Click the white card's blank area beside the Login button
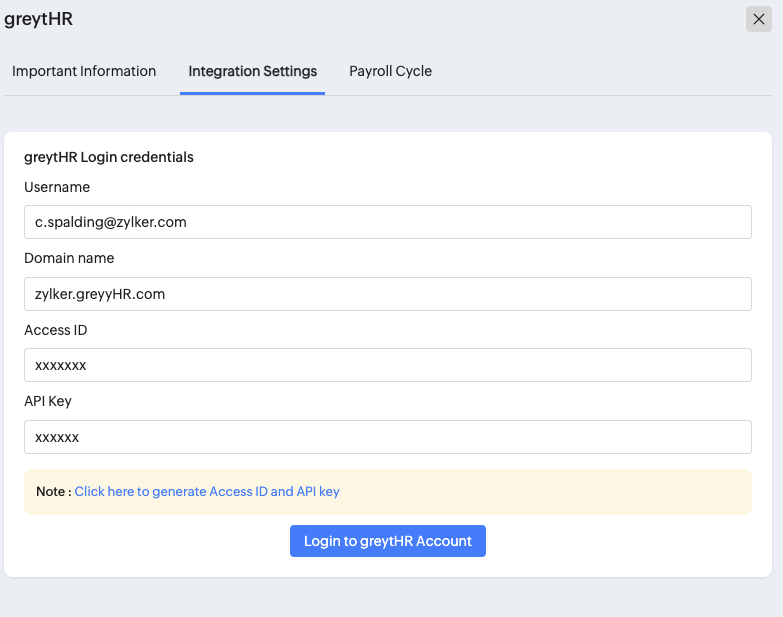783x617 pixels. pos(620,541)
